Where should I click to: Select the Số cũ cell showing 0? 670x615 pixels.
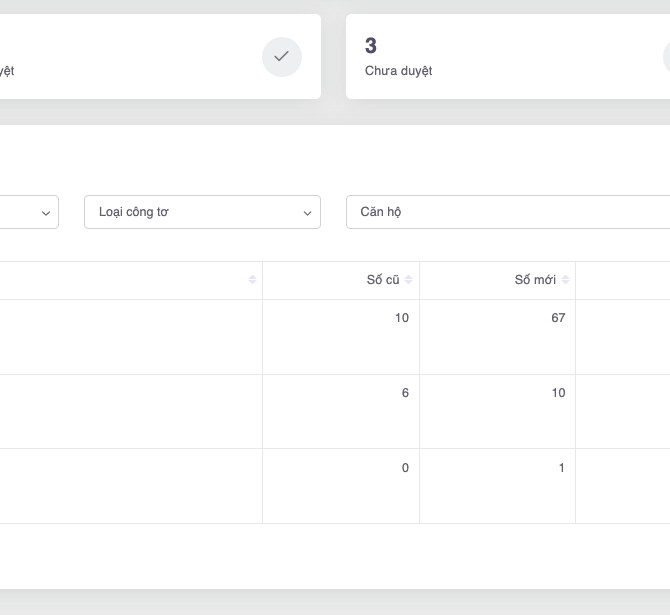[405, 468]
